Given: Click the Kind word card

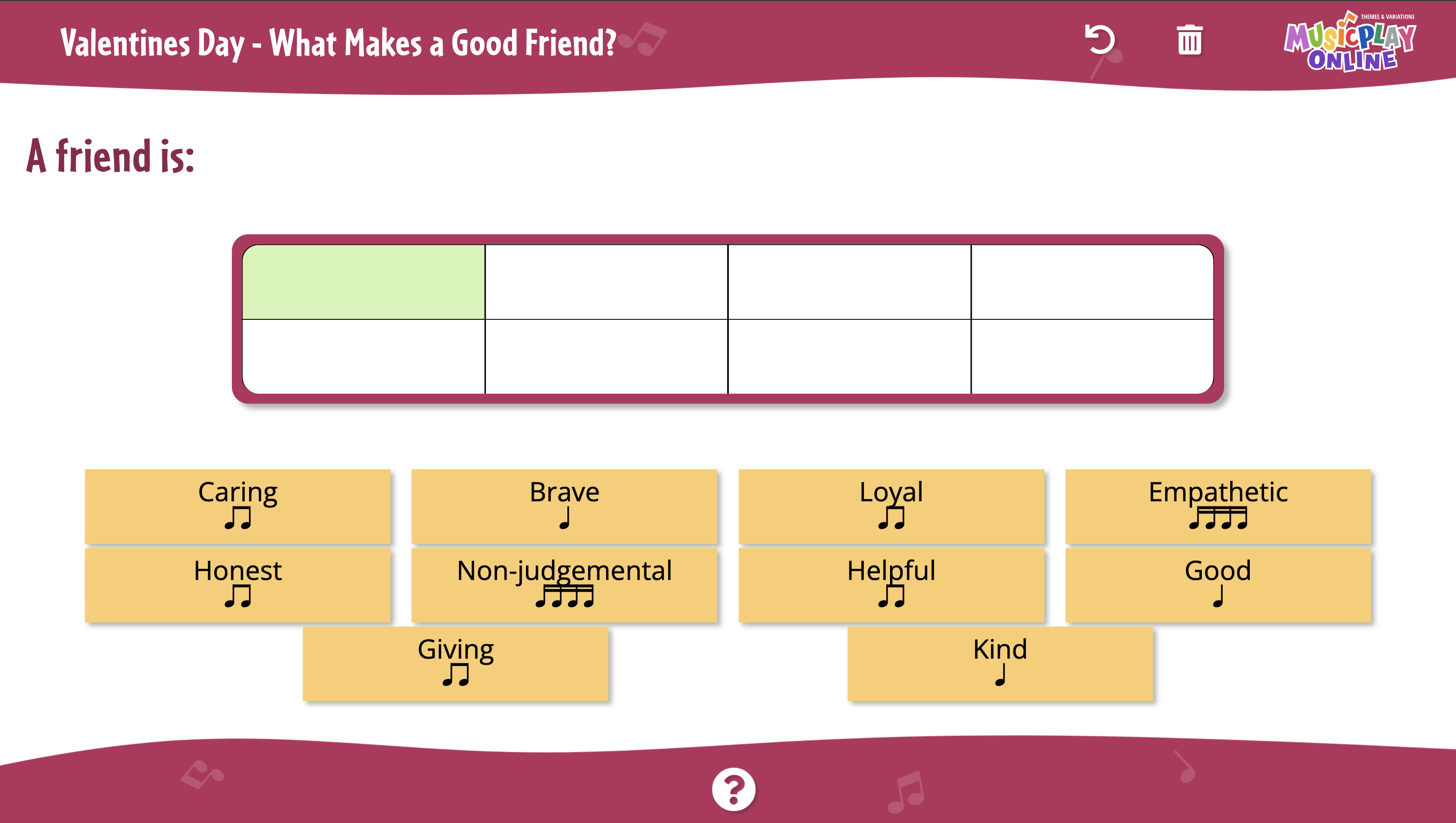Looking at the screenshot, I should pos(1000,663).
